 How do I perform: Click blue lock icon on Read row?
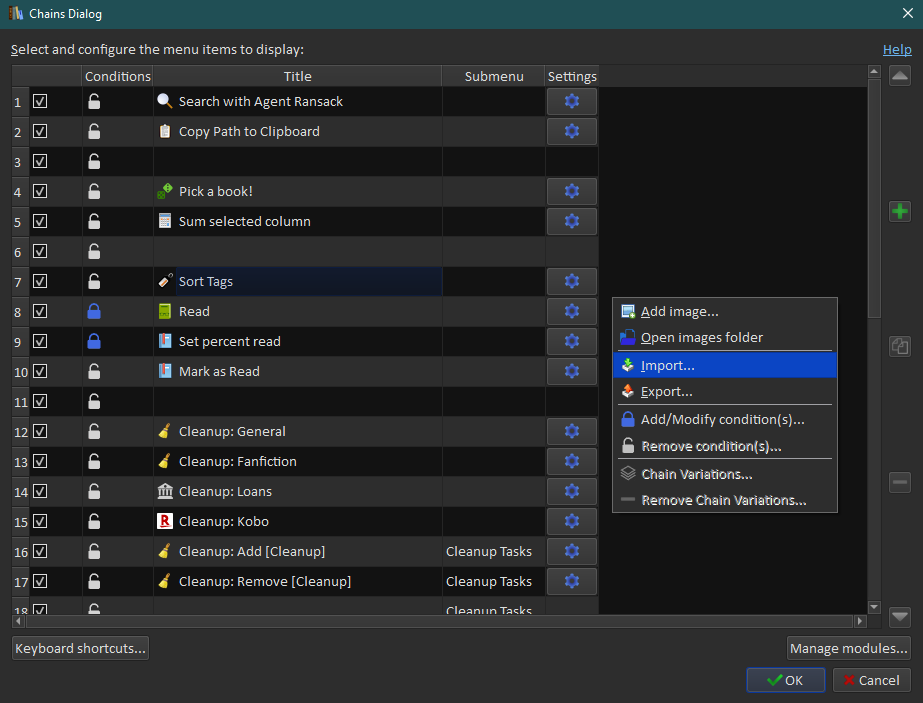coord(94,312)
